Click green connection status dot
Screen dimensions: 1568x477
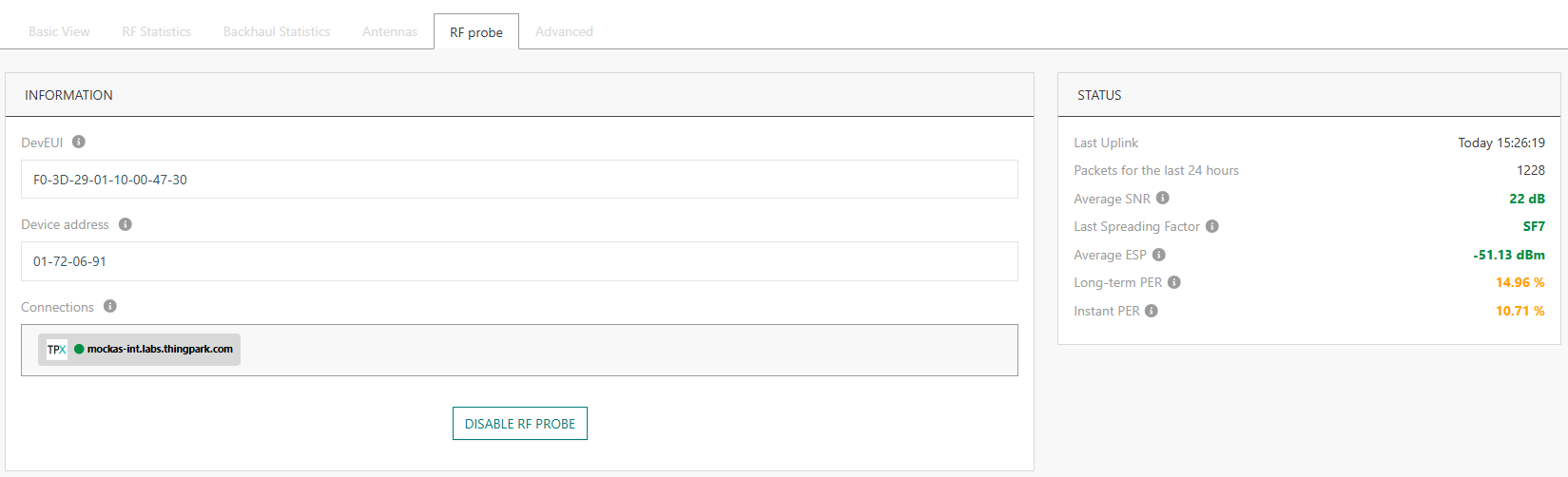click(x=79, y=350)
